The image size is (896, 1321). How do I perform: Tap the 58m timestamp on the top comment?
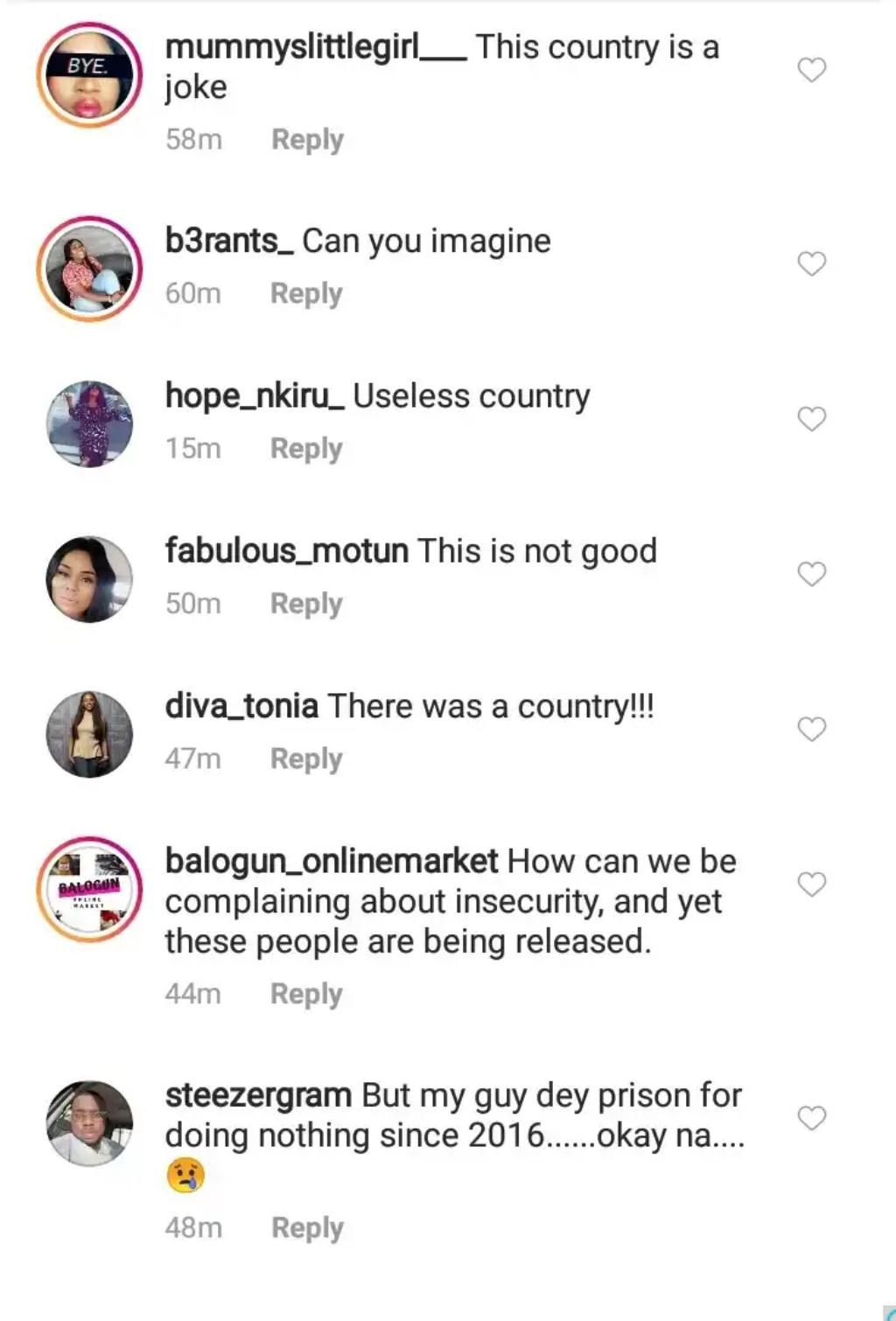194,139
